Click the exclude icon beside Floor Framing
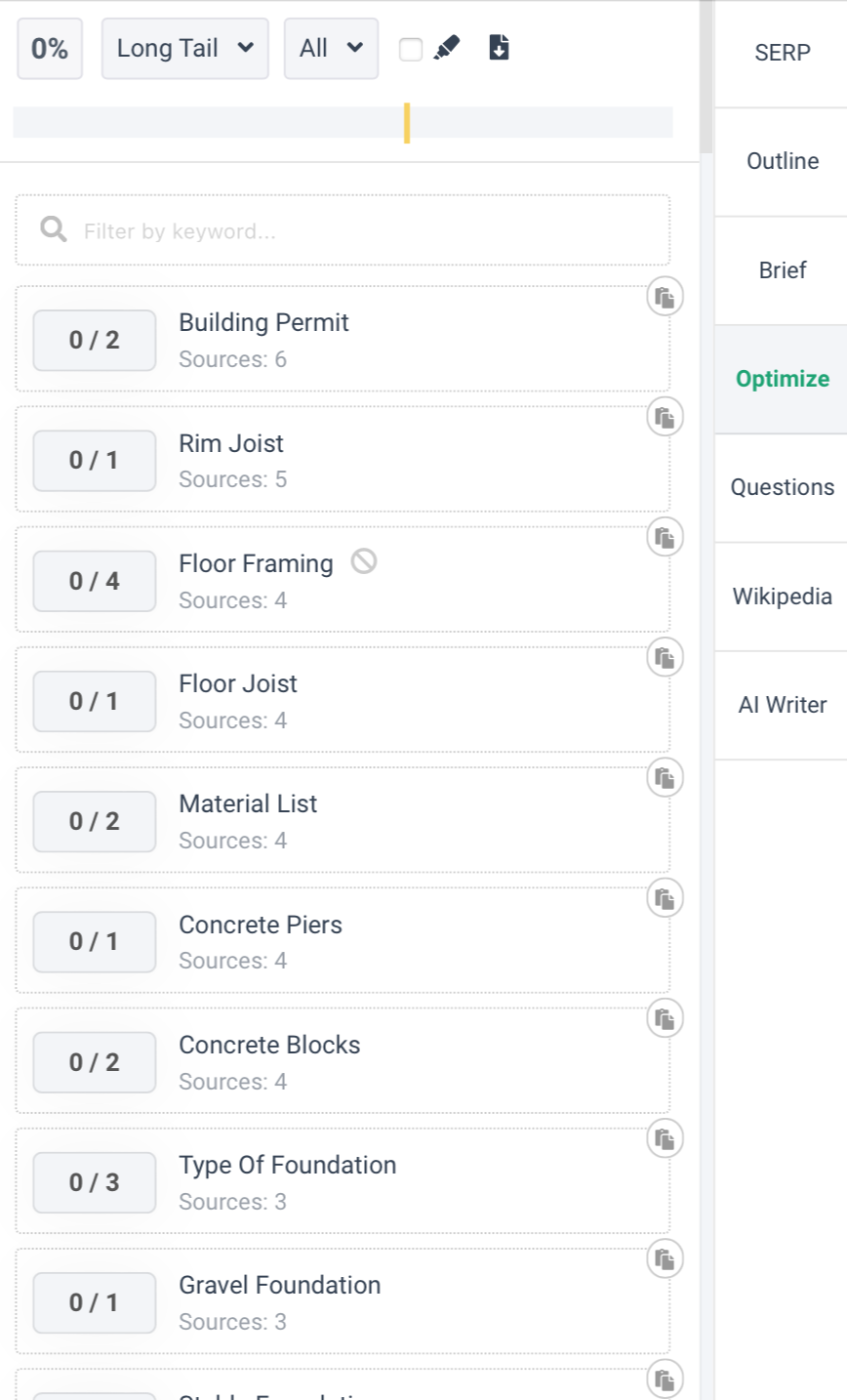The height and width of the screenshot is (1400, 847). 364,561
